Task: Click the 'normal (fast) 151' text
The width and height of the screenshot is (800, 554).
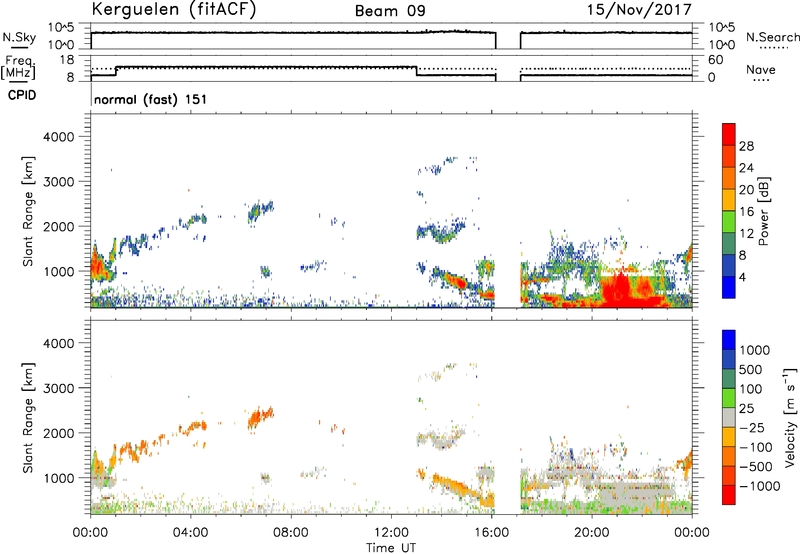Action: [x=151, y=99]
